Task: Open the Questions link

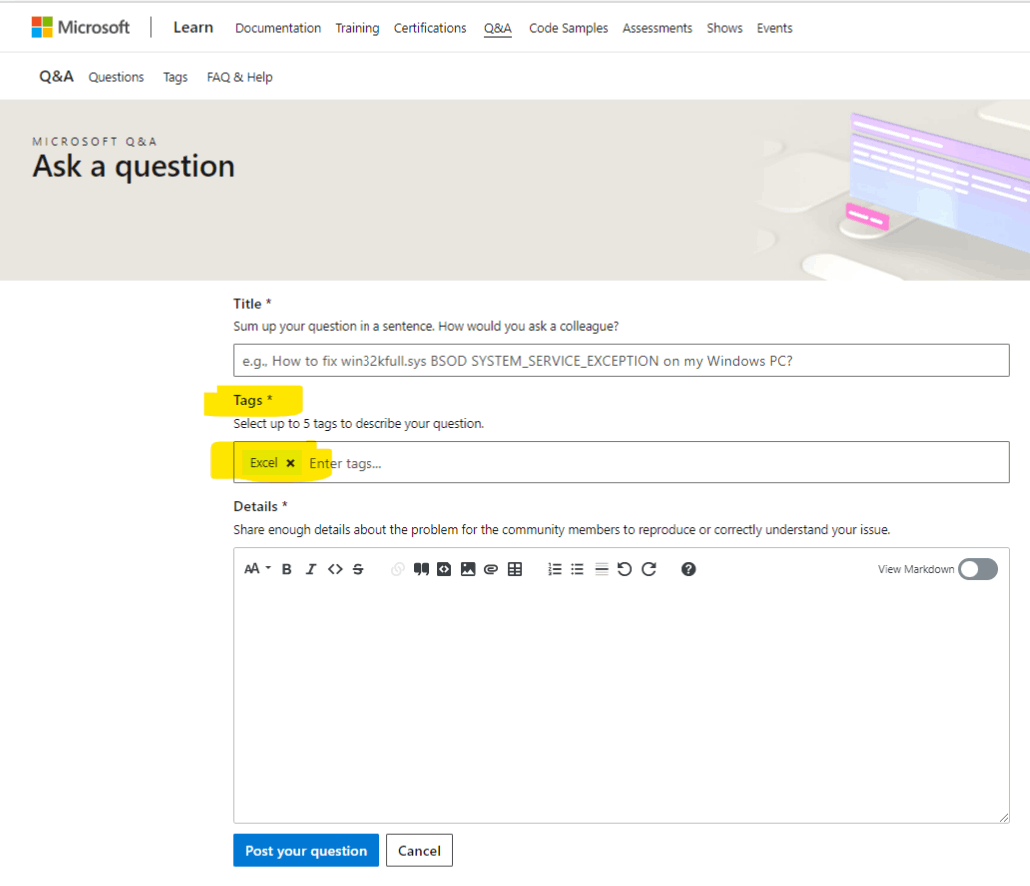Action: point(116,78)
